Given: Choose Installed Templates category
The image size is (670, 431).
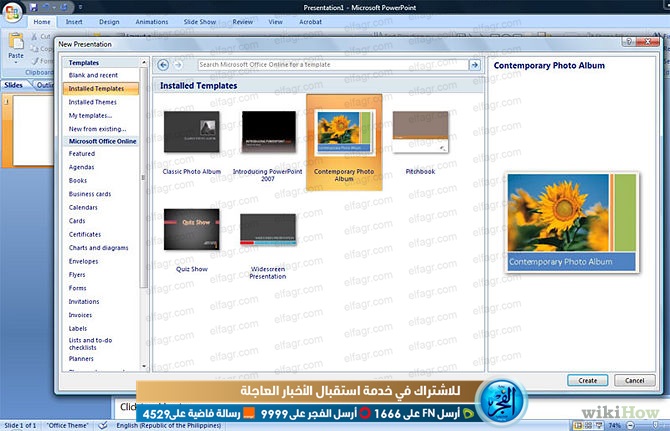Looking at the screenshot, I should (x=101, y=88).
